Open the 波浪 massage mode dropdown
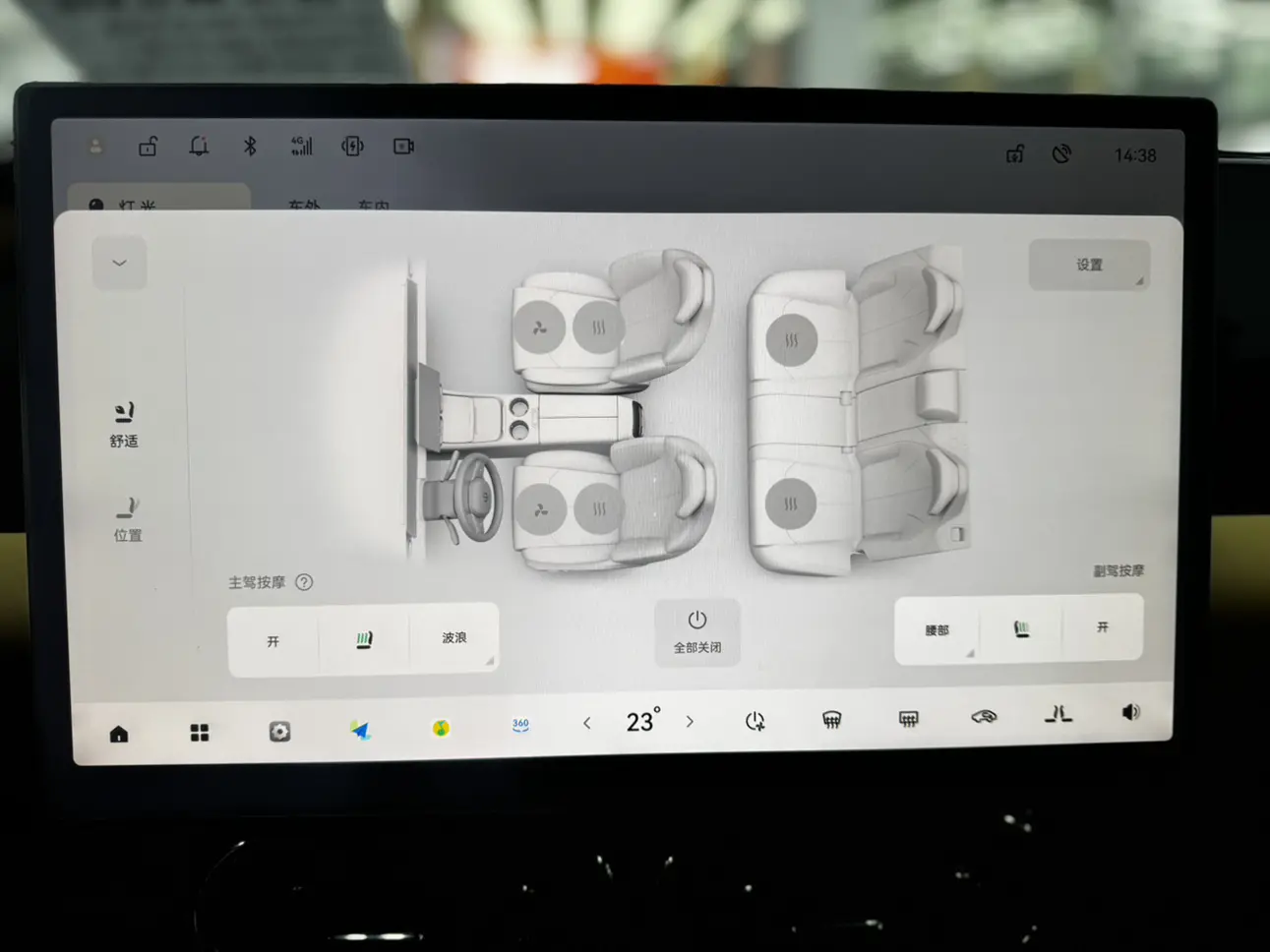 [454, 639]
